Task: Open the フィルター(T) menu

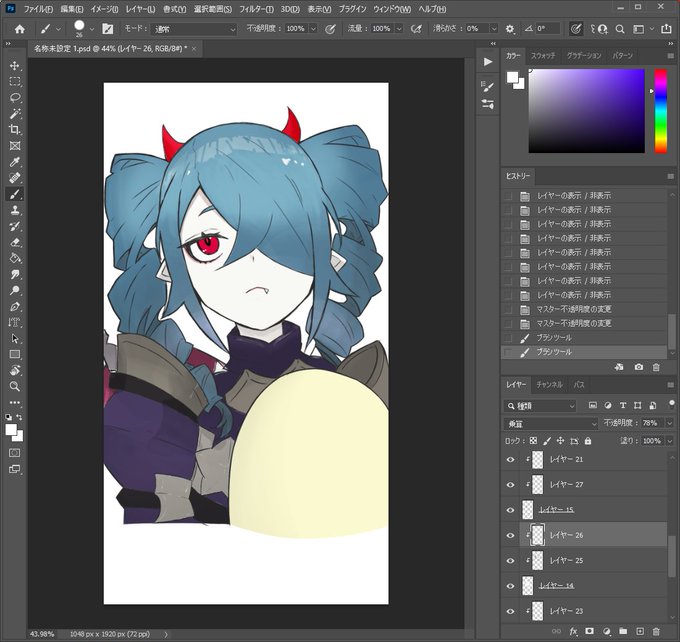Action: 256,9
